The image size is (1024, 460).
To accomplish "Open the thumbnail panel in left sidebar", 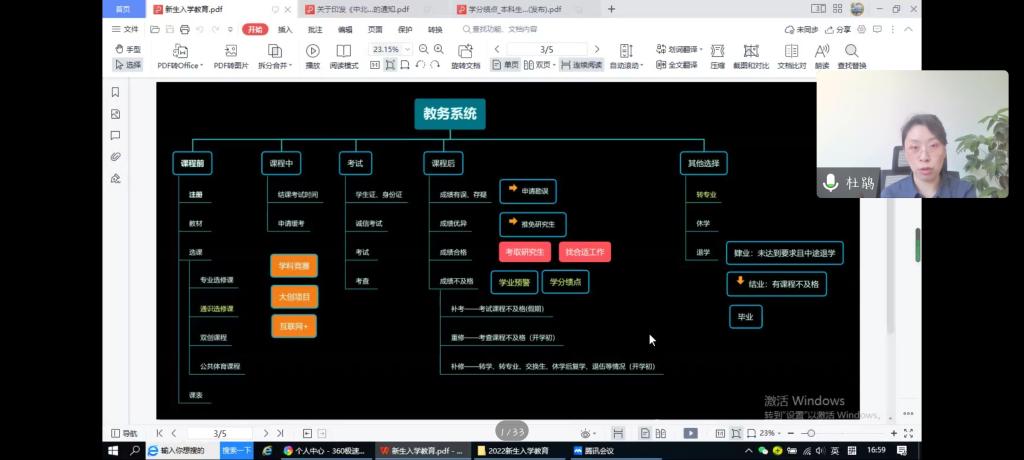I will tap(116, 114).
